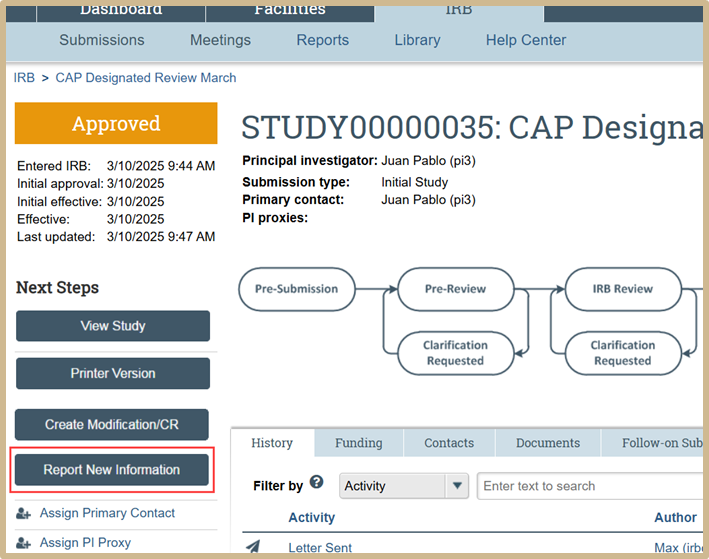Open the Letter Sent activity link
The image size is (709, 559).
click(320, 548)
